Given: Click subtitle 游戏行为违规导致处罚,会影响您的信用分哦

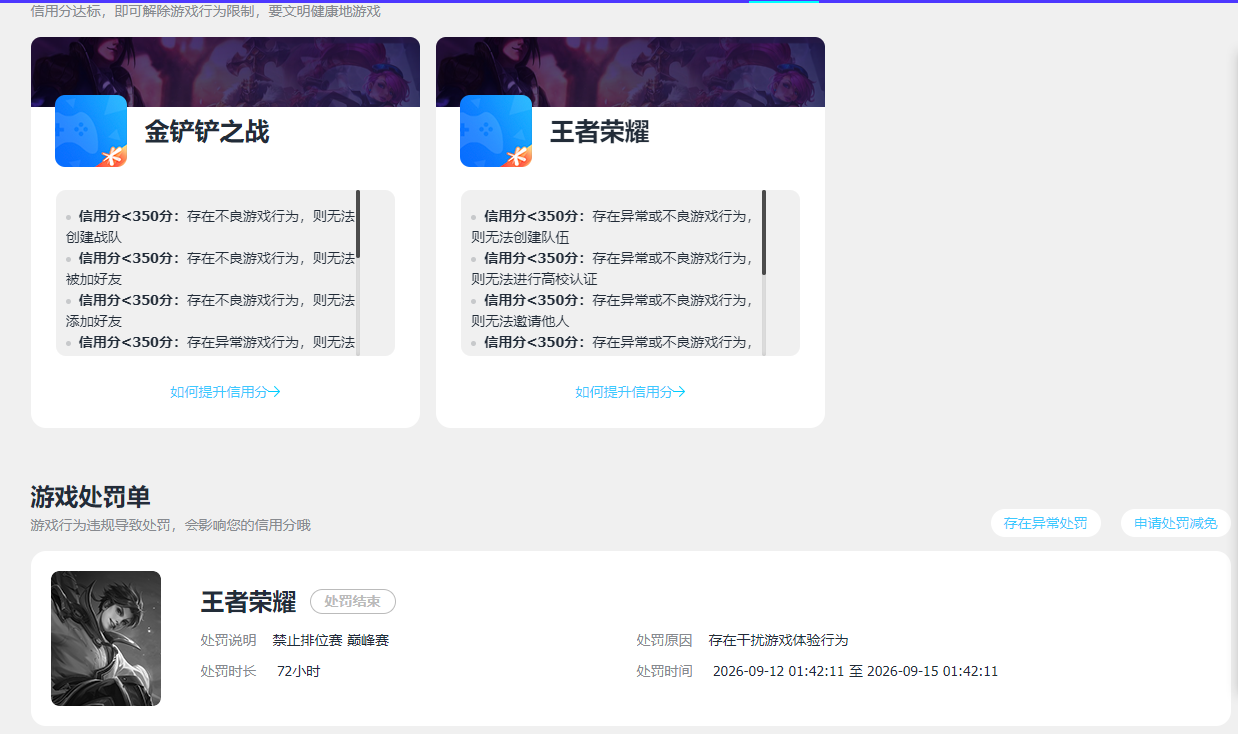Looking at the screenshot, I should 170,525.
